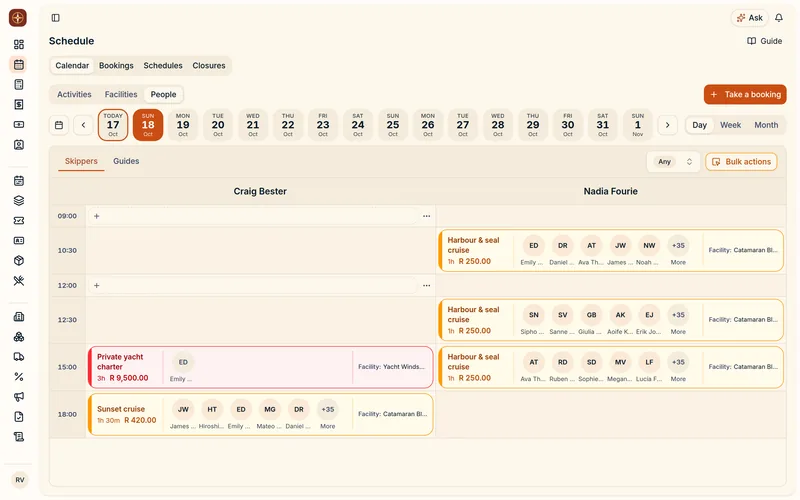The image size is (800, 500).
Task: Open the dashboard grid icon in sidebar
Action: point(19,44)
